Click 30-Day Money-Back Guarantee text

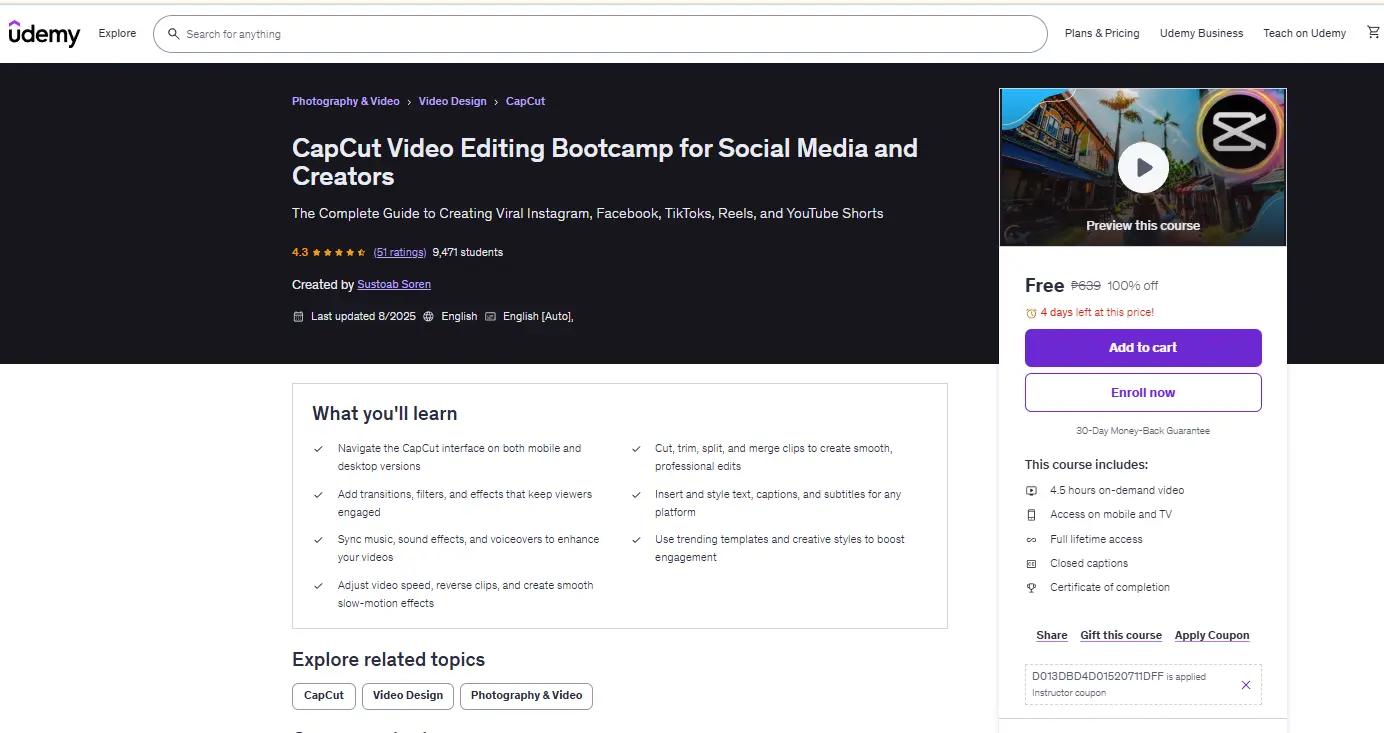click(x=1143, y=431)
